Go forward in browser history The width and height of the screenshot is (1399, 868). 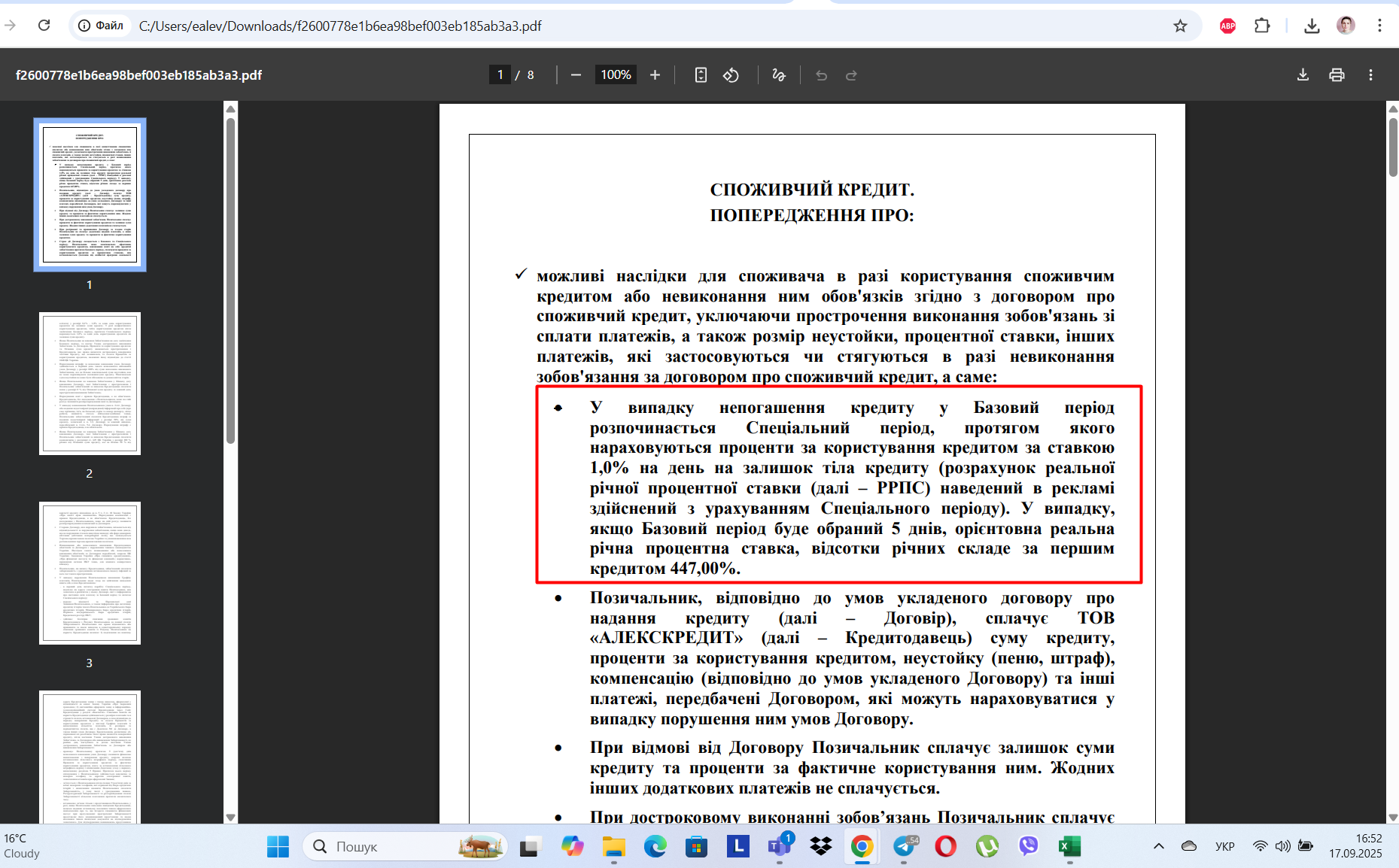click(11, 26)
